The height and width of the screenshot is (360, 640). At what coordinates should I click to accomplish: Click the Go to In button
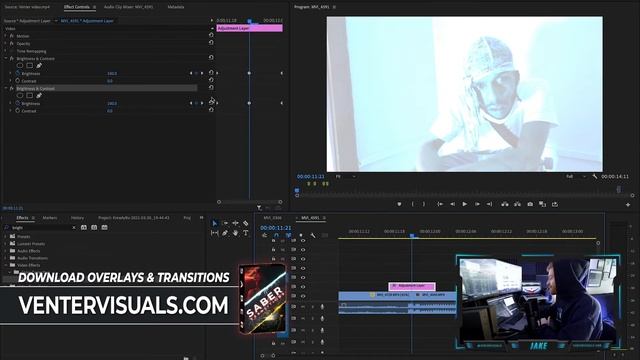440,204
